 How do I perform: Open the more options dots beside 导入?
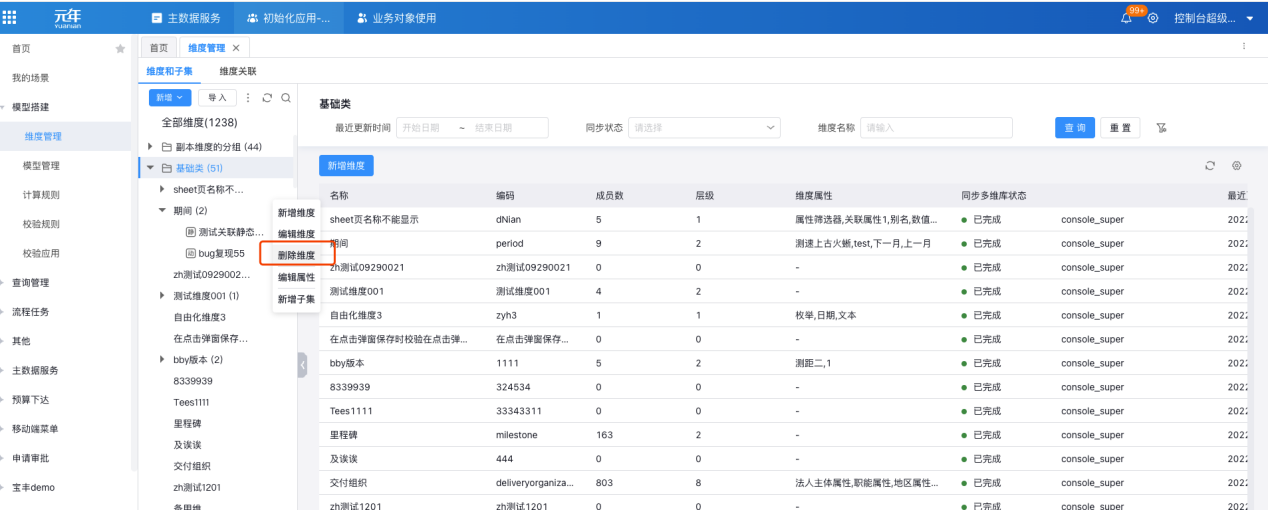[x=248, y=97]
